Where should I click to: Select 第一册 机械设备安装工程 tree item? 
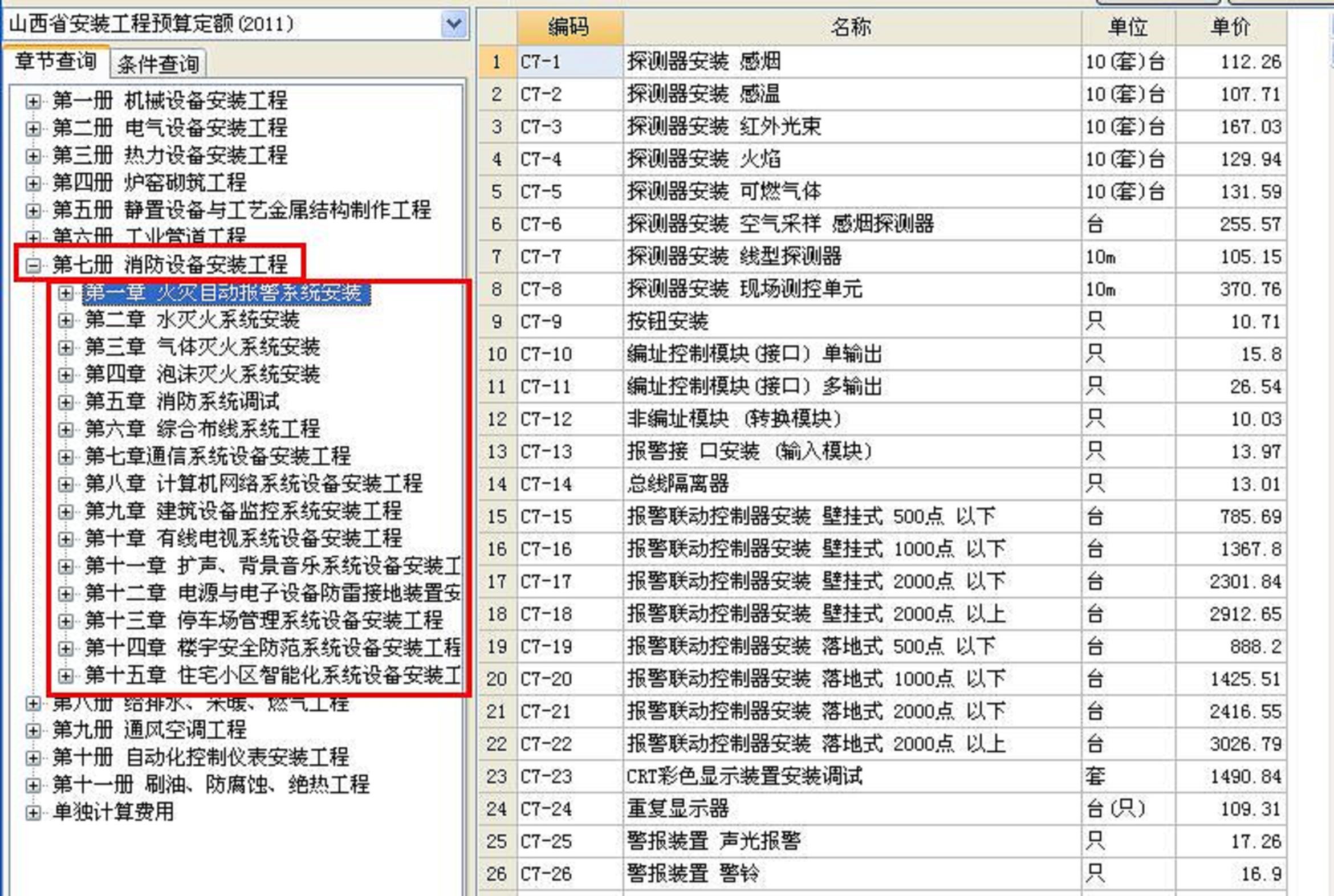click(170, 101)
